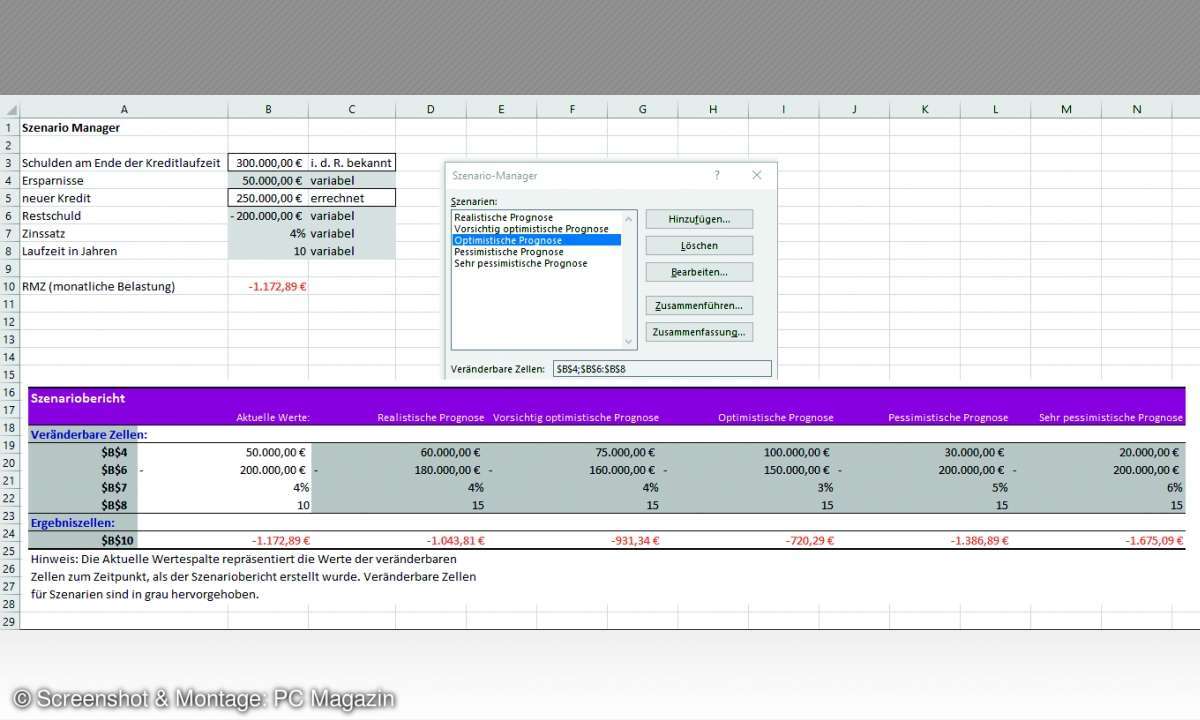The image size is (1200, 720).
Task: Click the $B$7 row label in the report
Action: pos(114,487)
